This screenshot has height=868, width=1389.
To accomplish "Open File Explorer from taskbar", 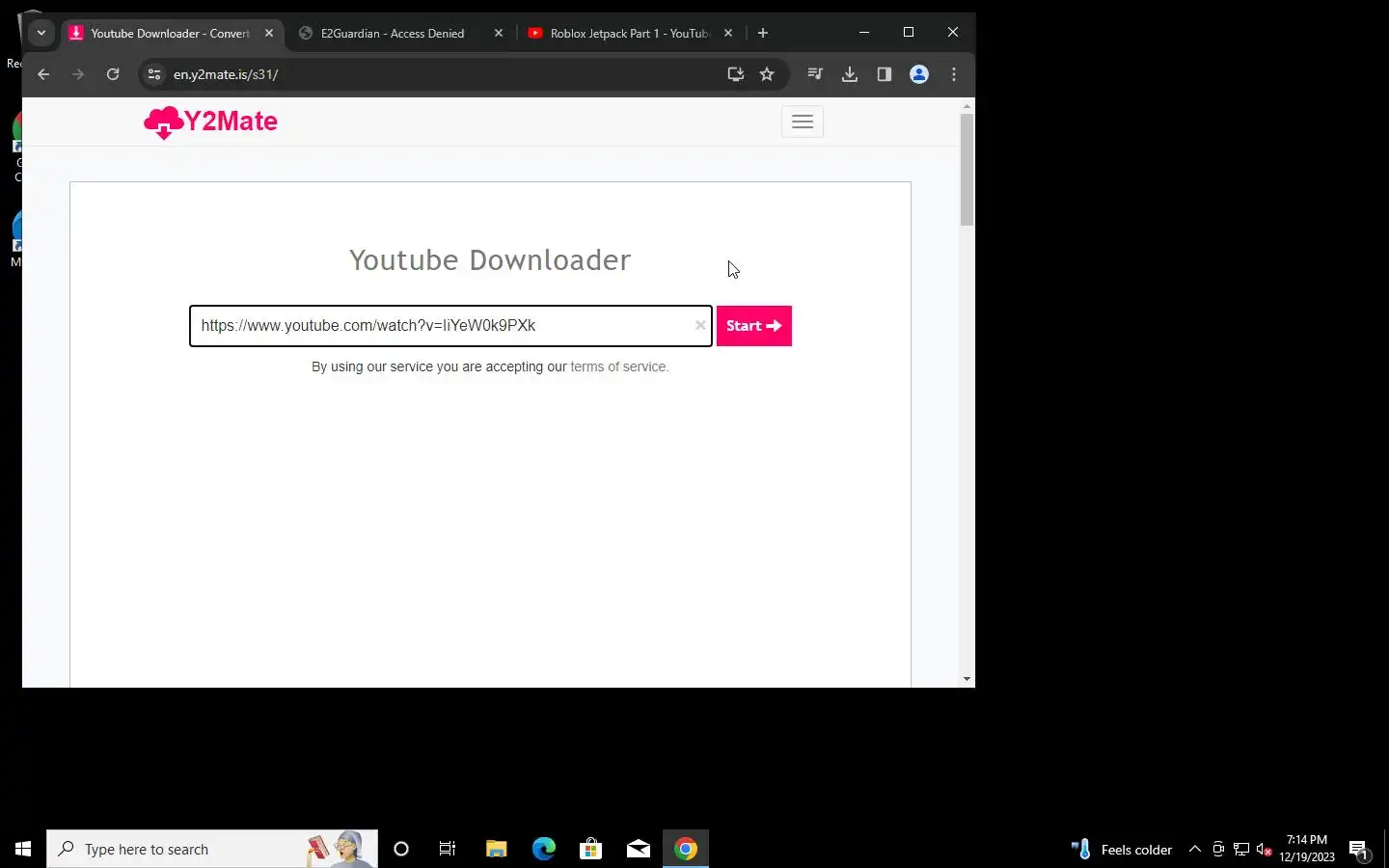I will tap(496, 849).
